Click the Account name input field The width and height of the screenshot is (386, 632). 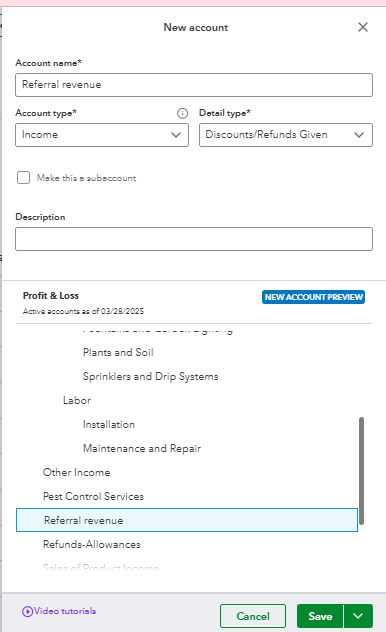click(194, 85)
